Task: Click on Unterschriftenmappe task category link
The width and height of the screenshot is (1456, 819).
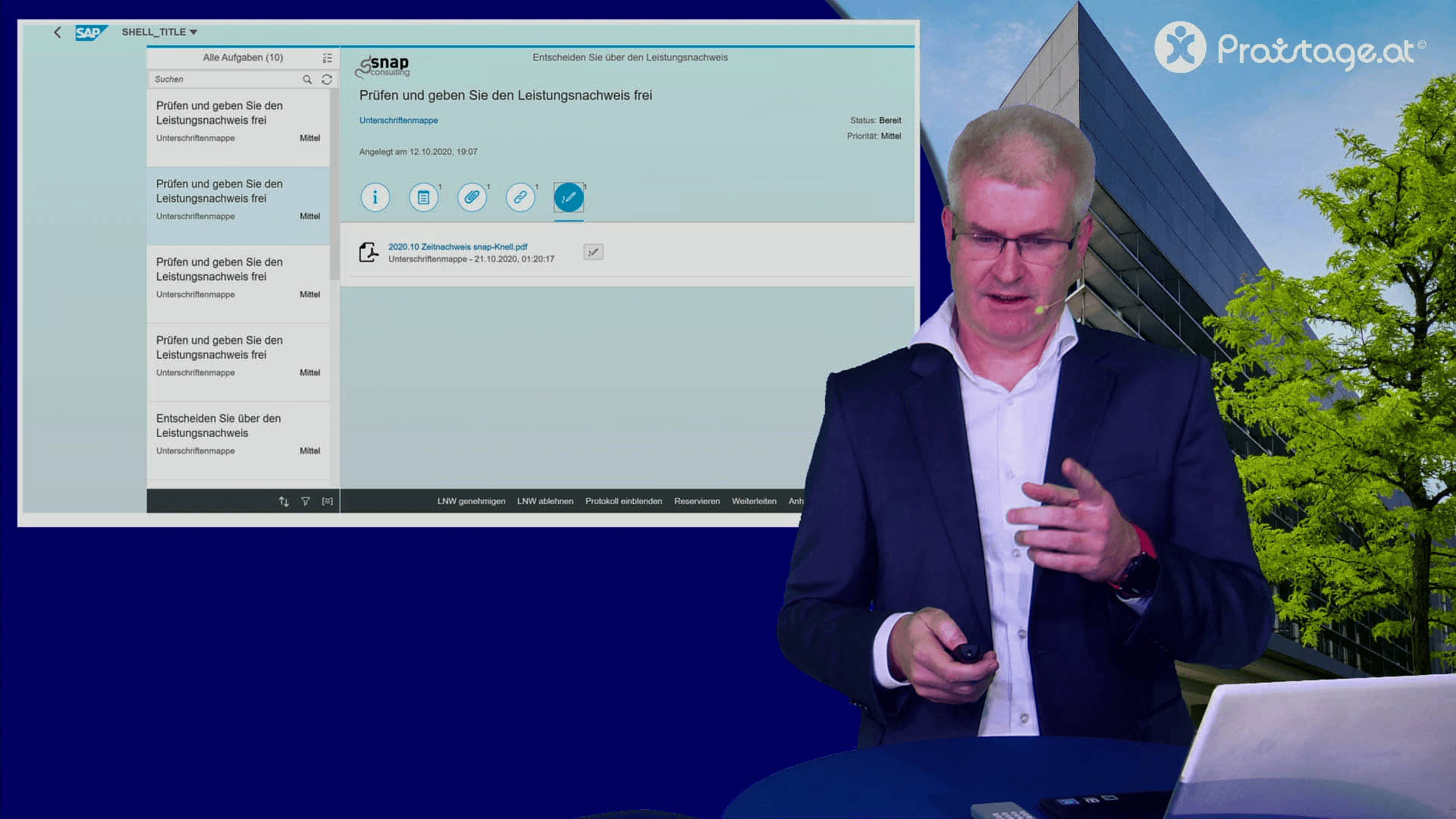Action: pyautogui.click(x=397, y=119)
